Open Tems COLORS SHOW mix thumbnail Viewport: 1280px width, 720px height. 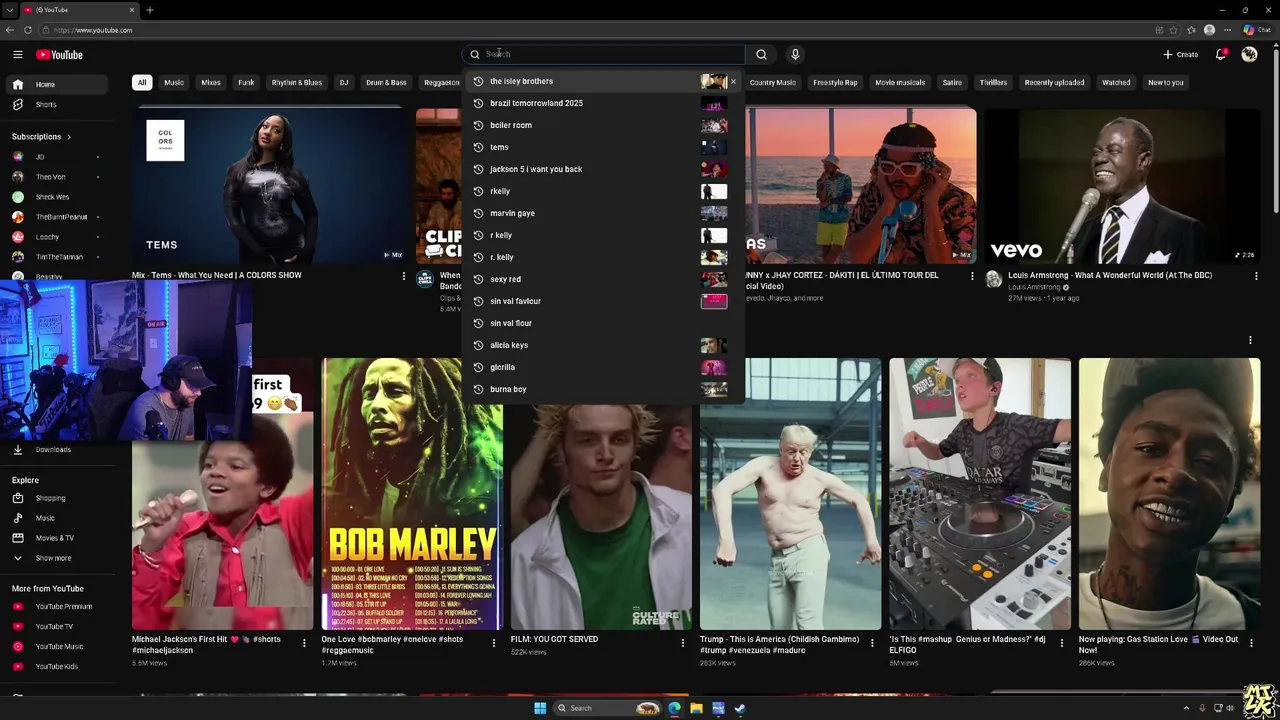(270, 186)
